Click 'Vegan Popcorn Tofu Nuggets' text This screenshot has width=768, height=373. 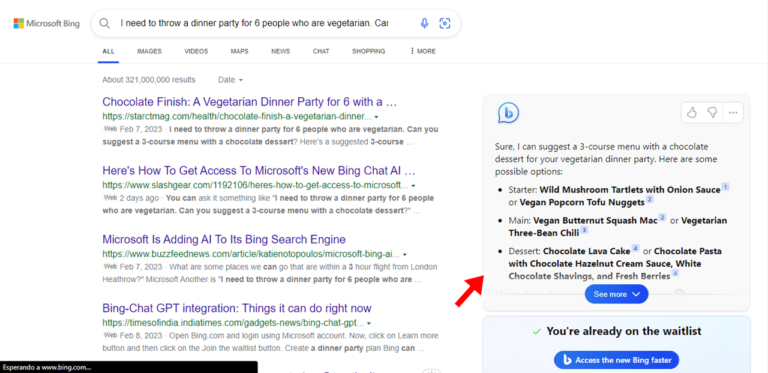(582, 202)
